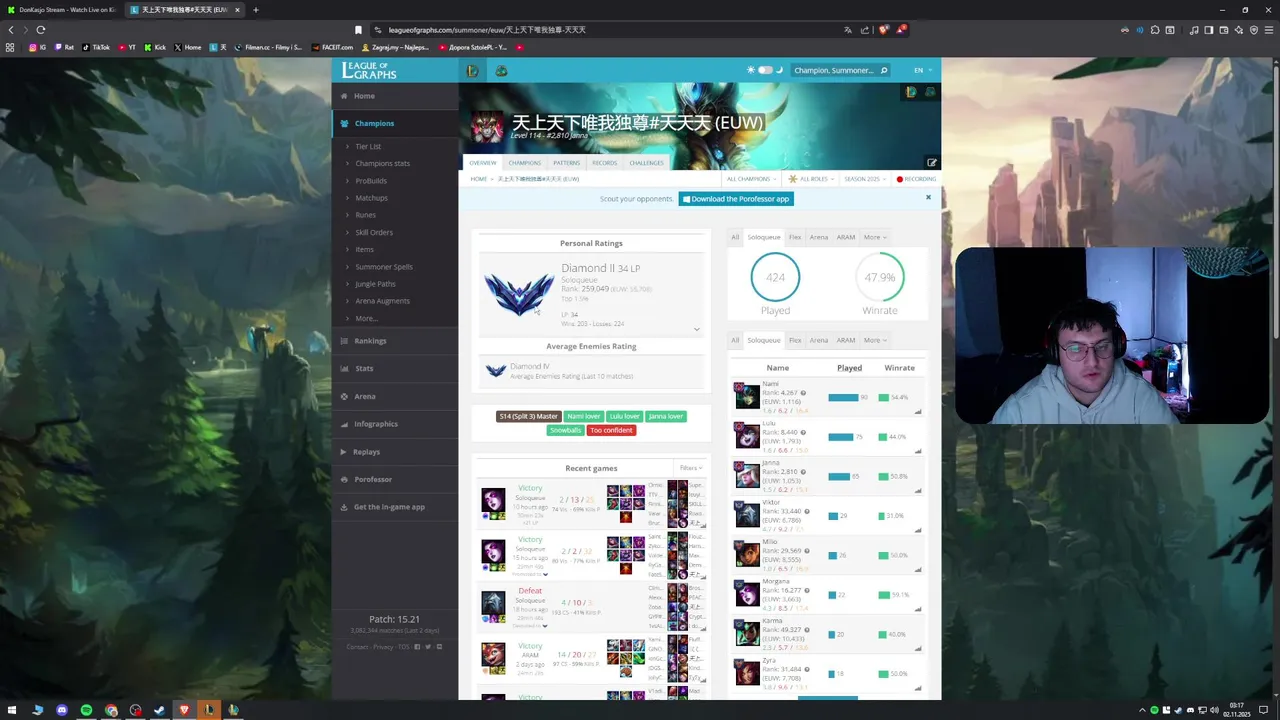Click the Lulu champion icon in table
The image size is (1280, 720).
pos(747,436)
